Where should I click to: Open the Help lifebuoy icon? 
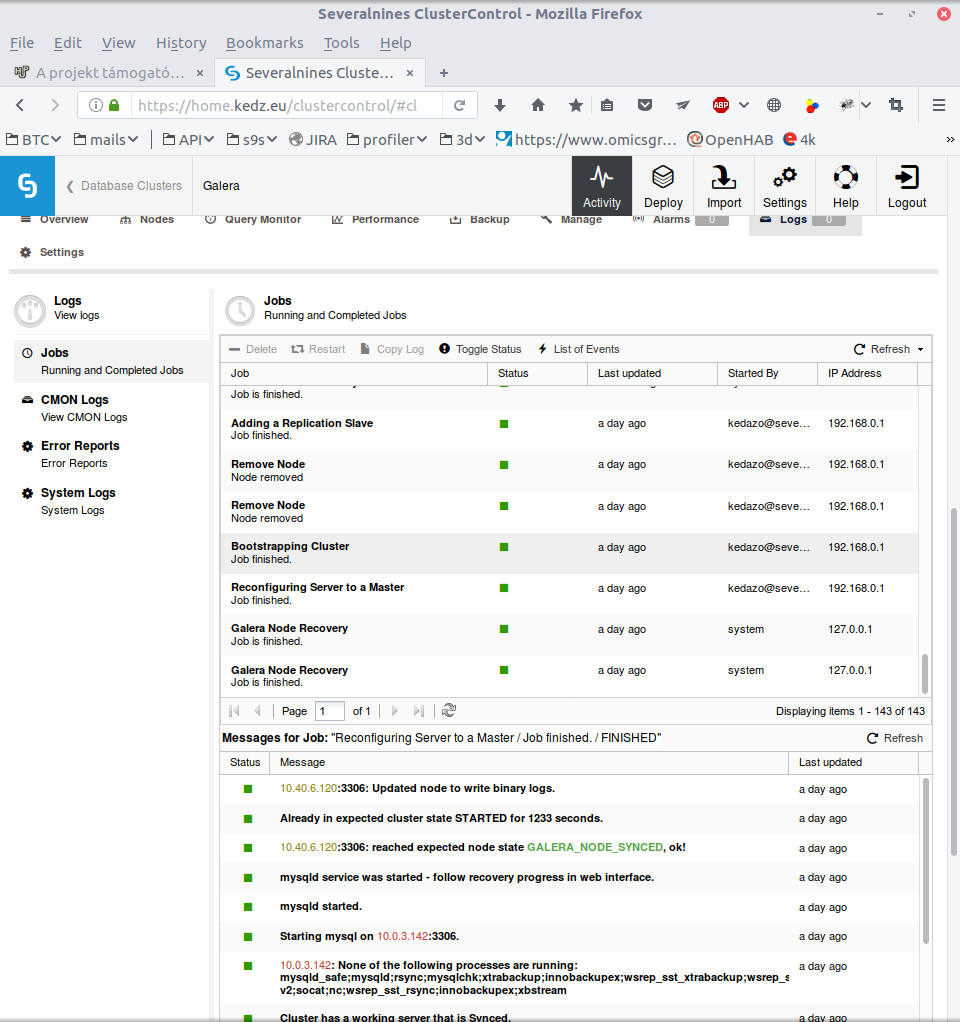(845, 186)
